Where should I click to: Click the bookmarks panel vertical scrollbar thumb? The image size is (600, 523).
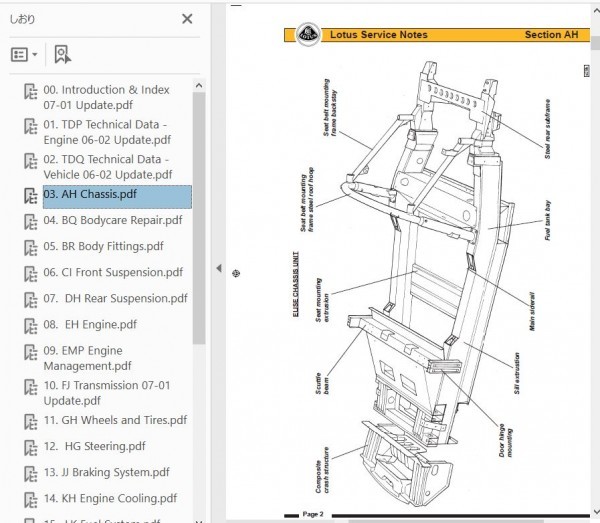(x=199, y=218)
